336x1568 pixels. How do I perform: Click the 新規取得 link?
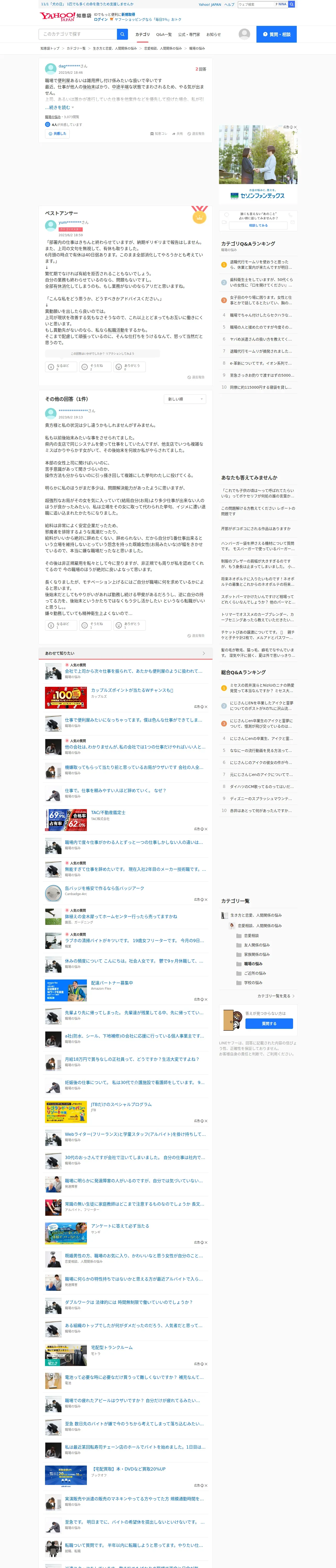click(x=128, y=14)
